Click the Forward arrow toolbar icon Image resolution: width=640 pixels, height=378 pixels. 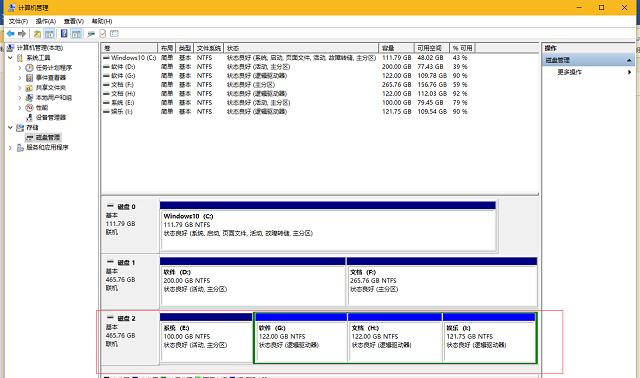[x=22, y=33]
